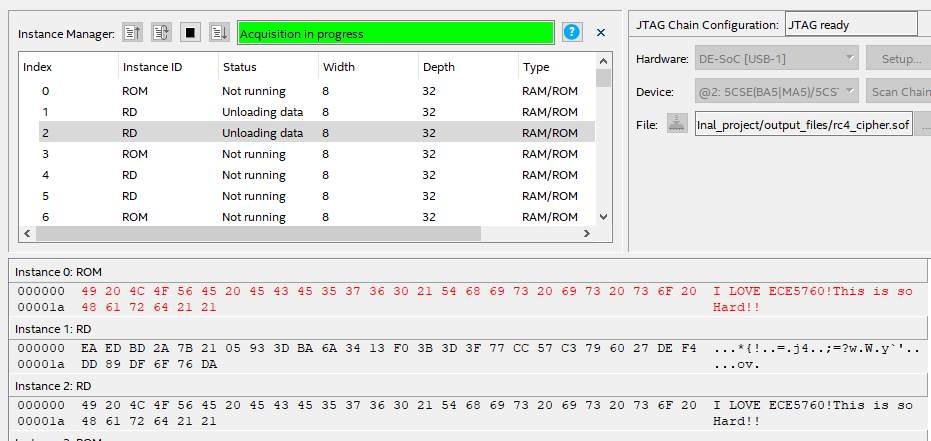Click the Depth column header

tap(468, 66)
